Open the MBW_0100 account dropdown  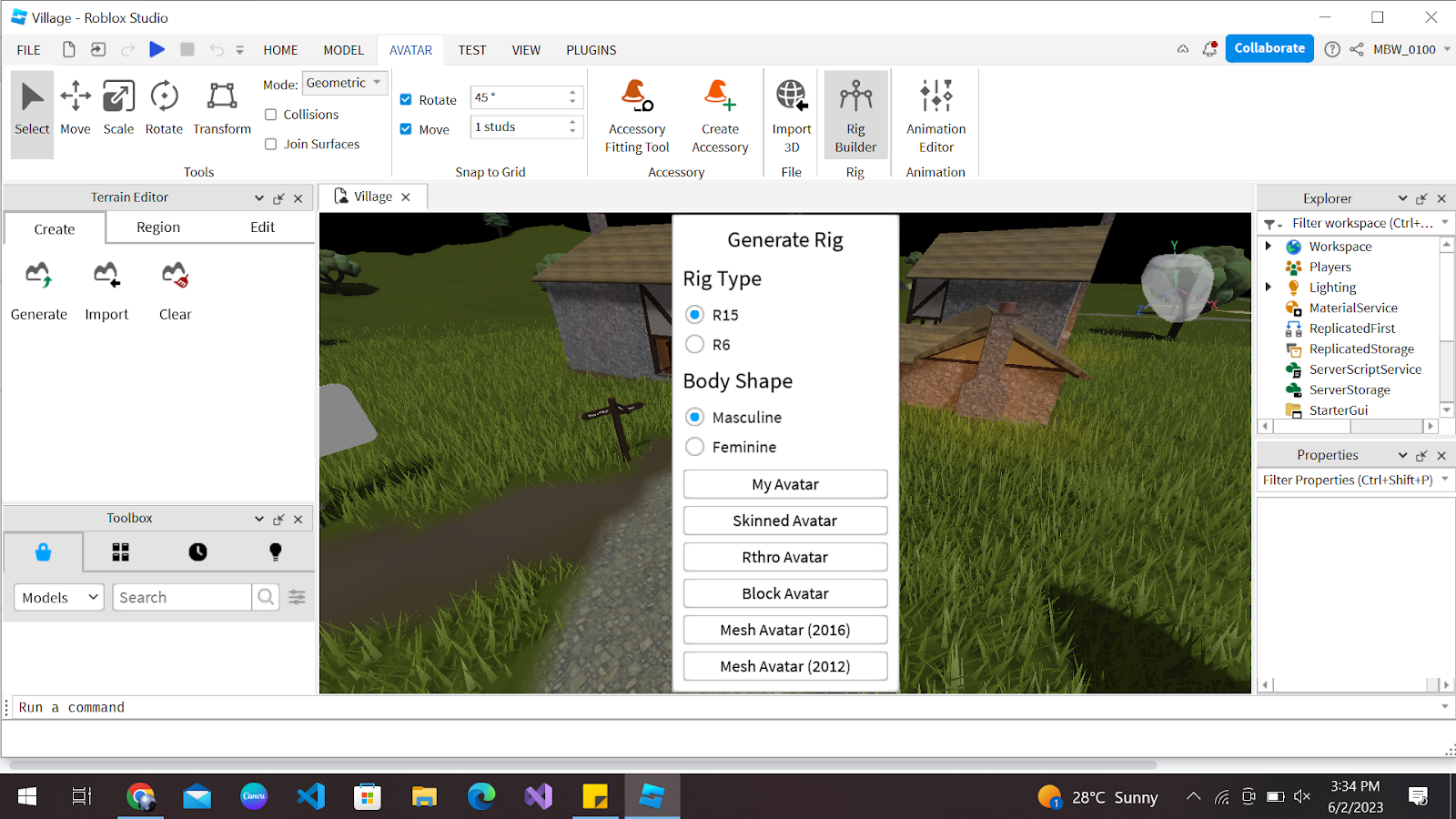pyautogui.click(x=1447, y=49)
